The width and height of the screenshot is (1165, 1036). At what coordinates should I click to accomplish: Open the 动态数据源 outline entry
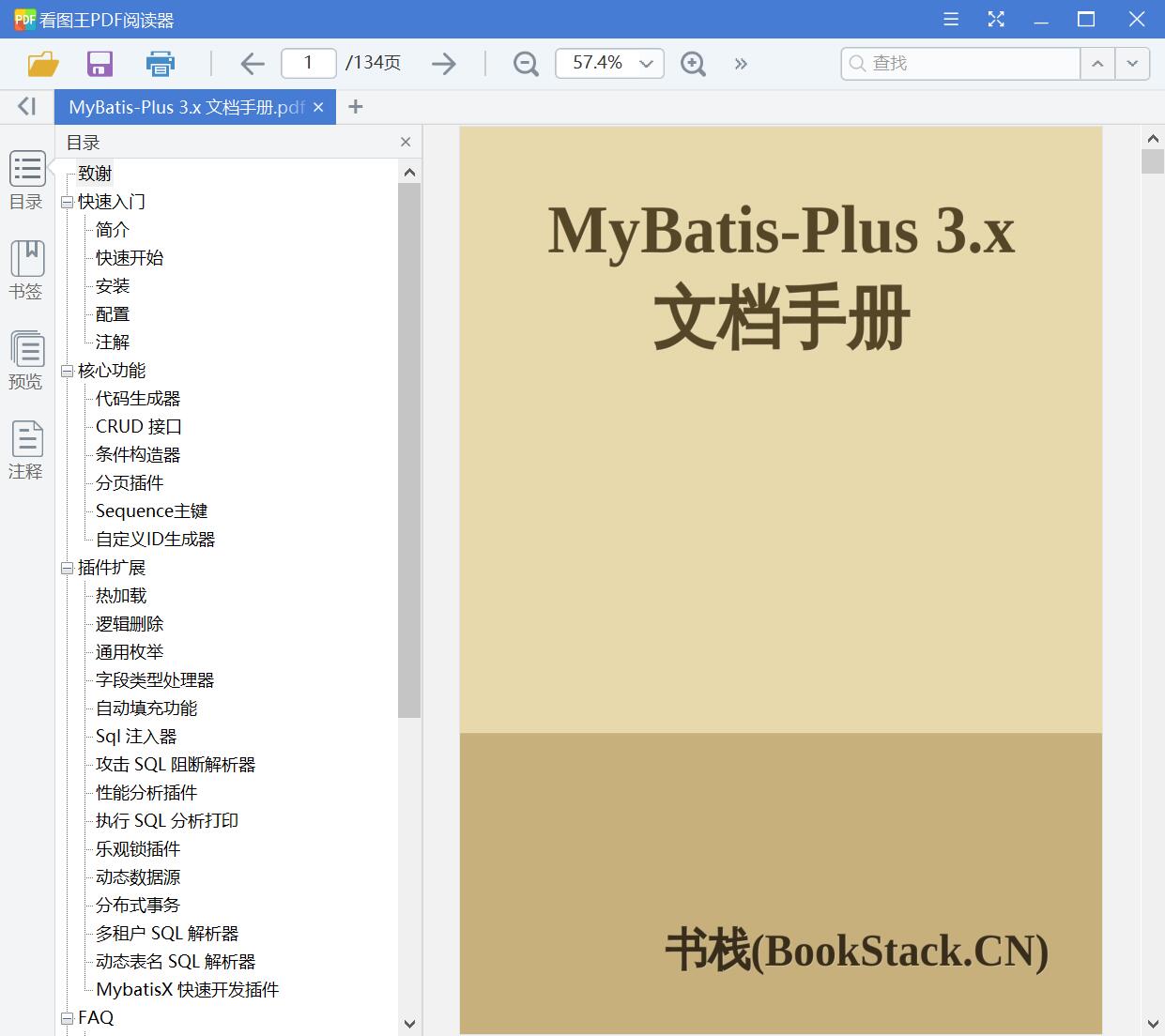[x=138, y=877]
